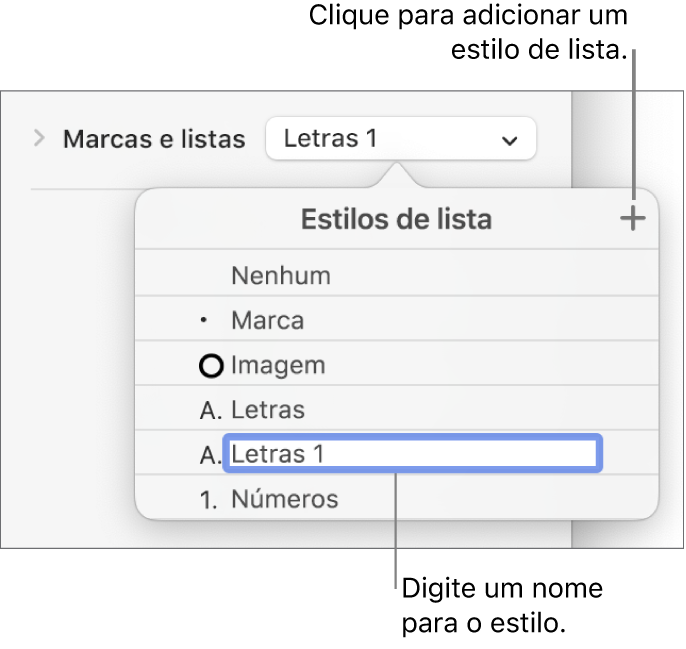Click the A. marker beside the editing field

click(210, 455)
